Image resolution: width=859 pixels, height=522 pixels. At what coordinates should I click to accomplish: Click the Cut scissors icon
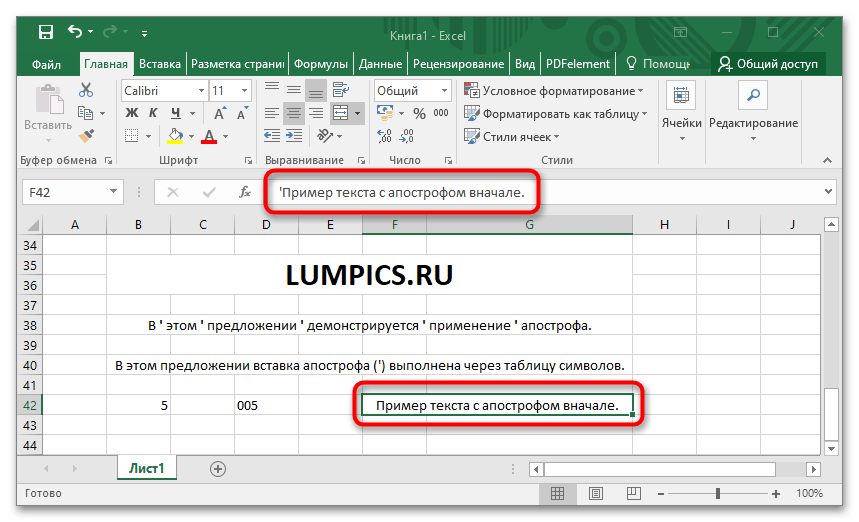(x=86, y=91)
